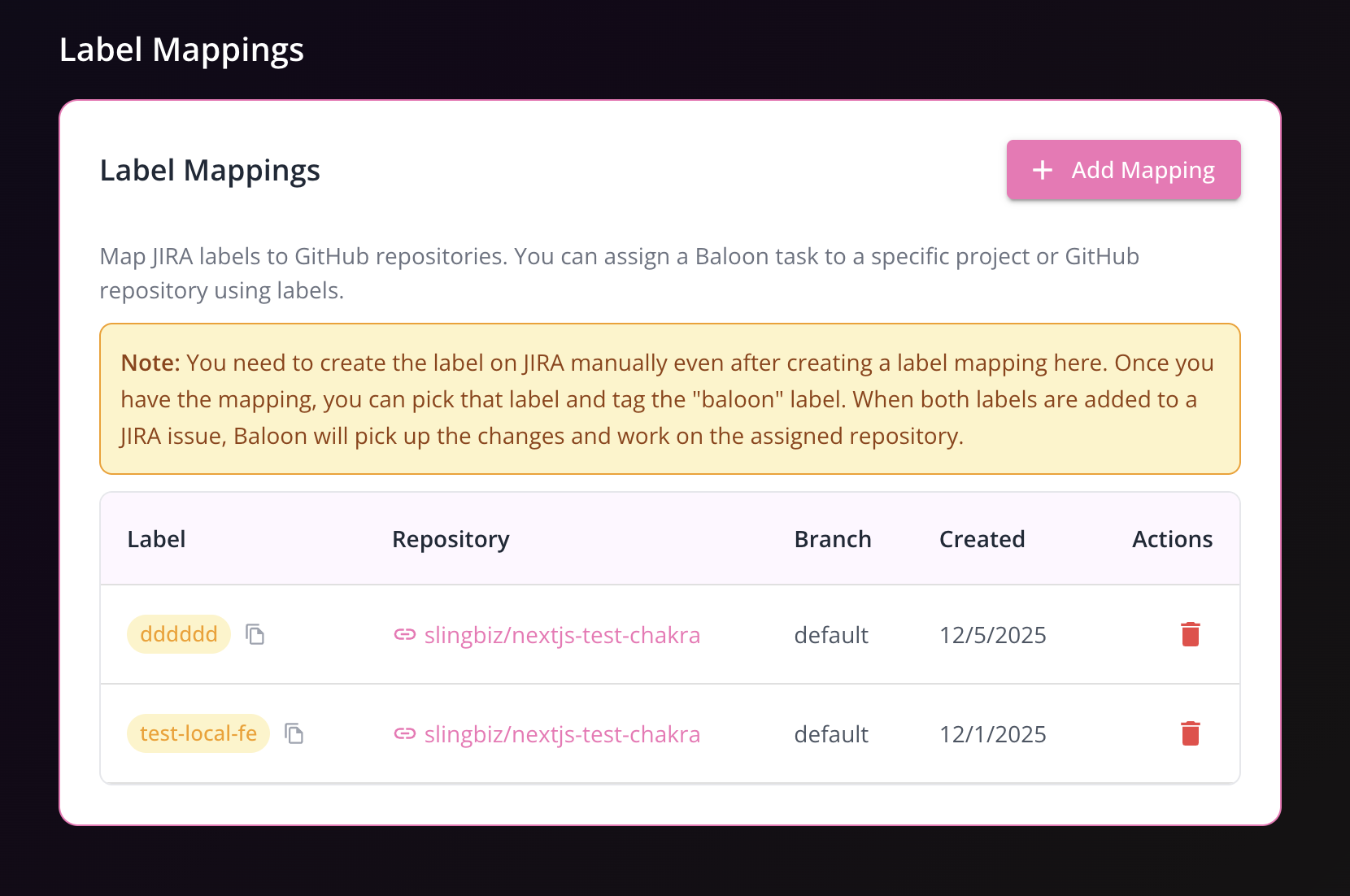Click the Branch column header
Screen dimensions: 1350x896
tap(833, 538)
